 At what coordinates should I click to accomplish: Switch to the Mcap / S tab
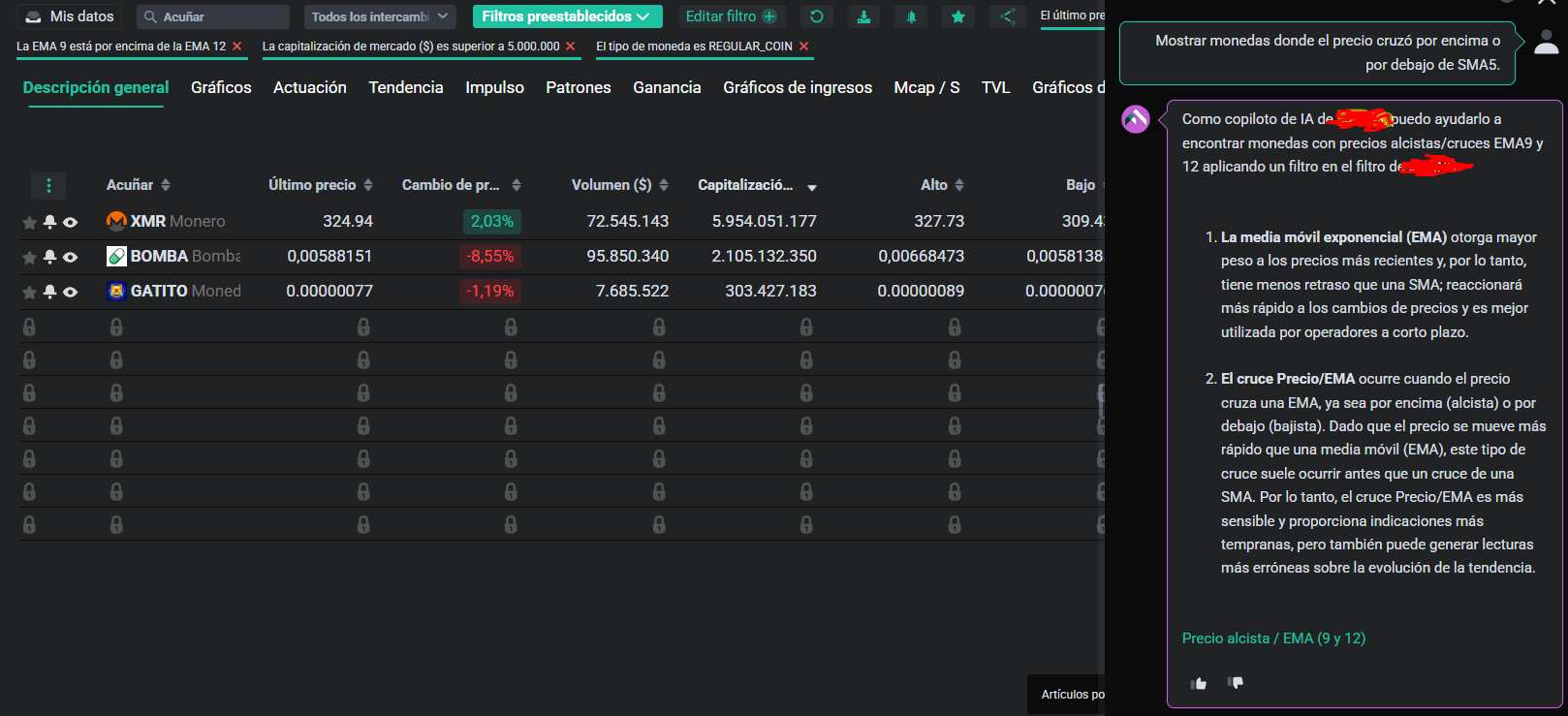pyautogui.click(x=926, y=87)
